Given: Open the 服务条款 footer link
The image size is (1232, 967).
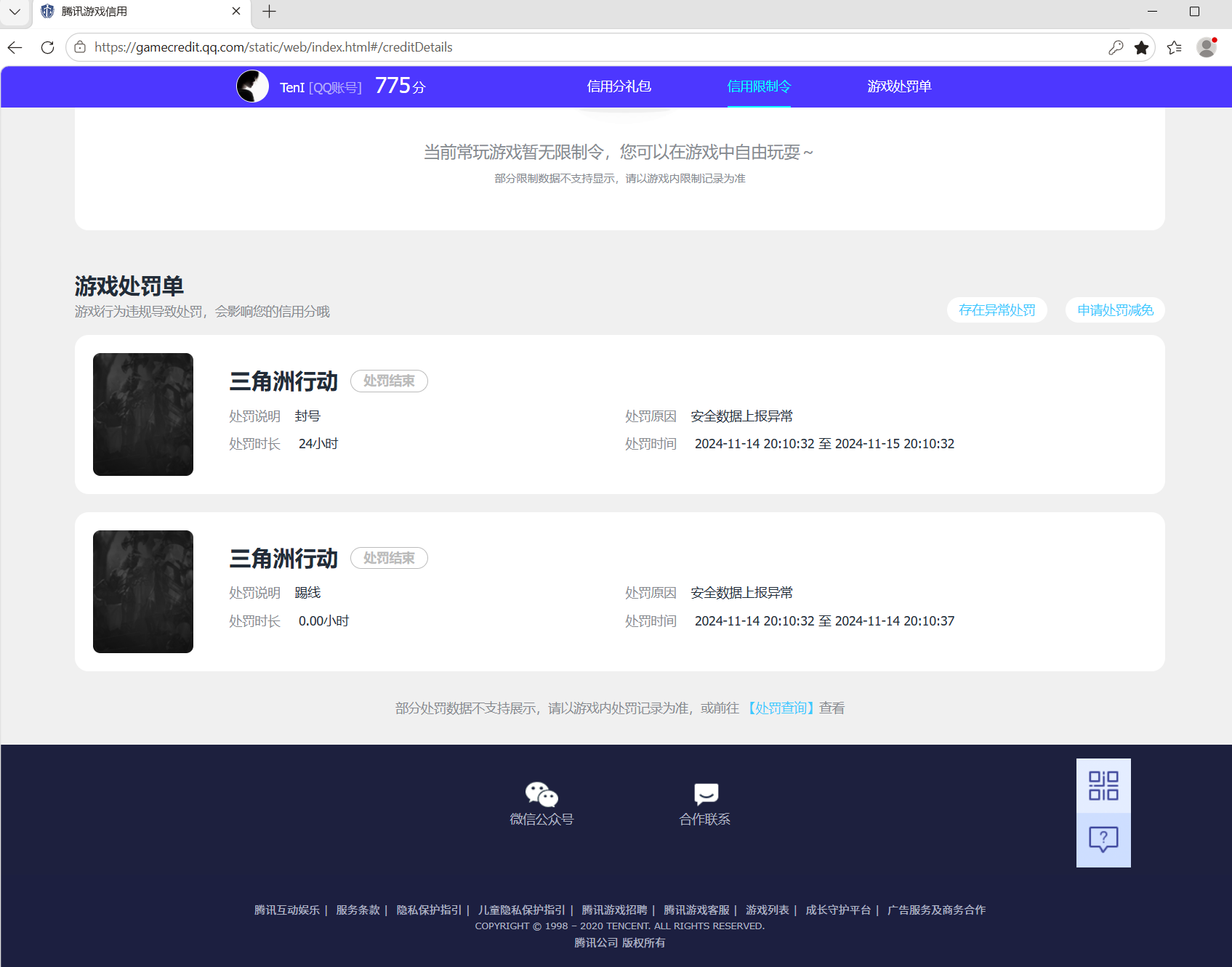Looking at the screenshot, I should [x=358, y=910].
